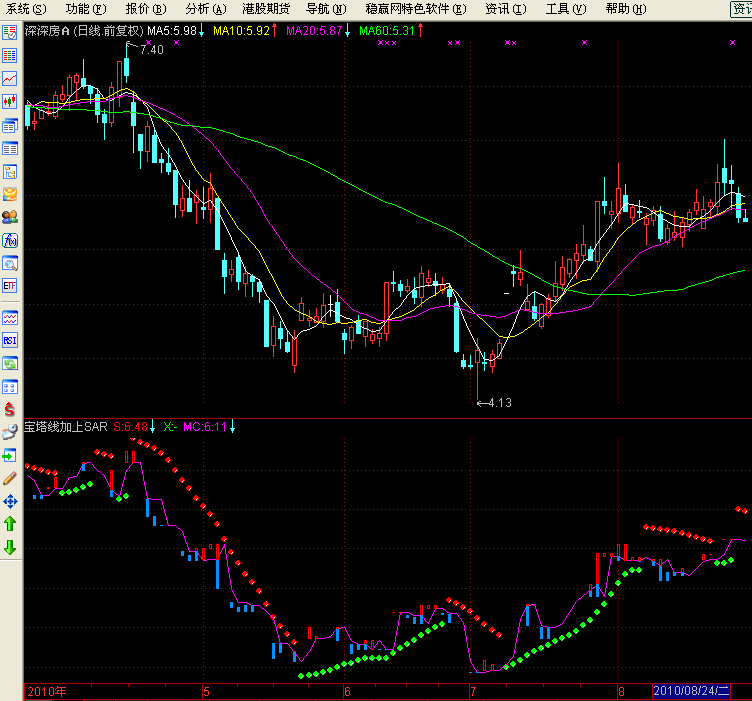Click the candlestick chart icon in sidebar
Image resolution: width=752 pixels, height=701 pixels.
tap(10, 101)
